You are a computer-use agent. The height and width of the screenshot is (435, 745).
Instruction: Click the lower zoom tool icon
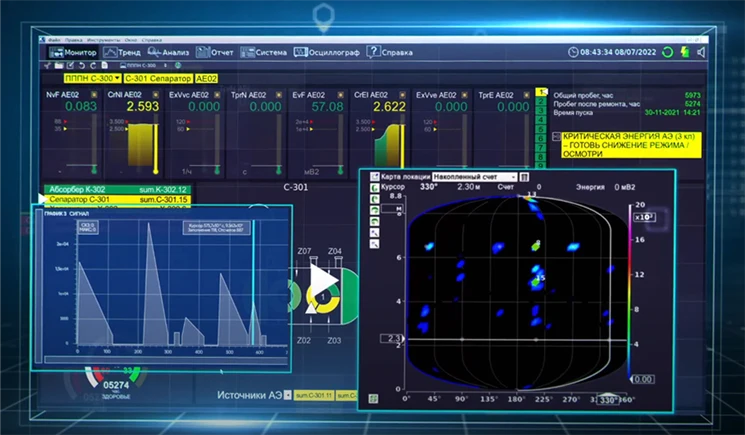point(375,244)
